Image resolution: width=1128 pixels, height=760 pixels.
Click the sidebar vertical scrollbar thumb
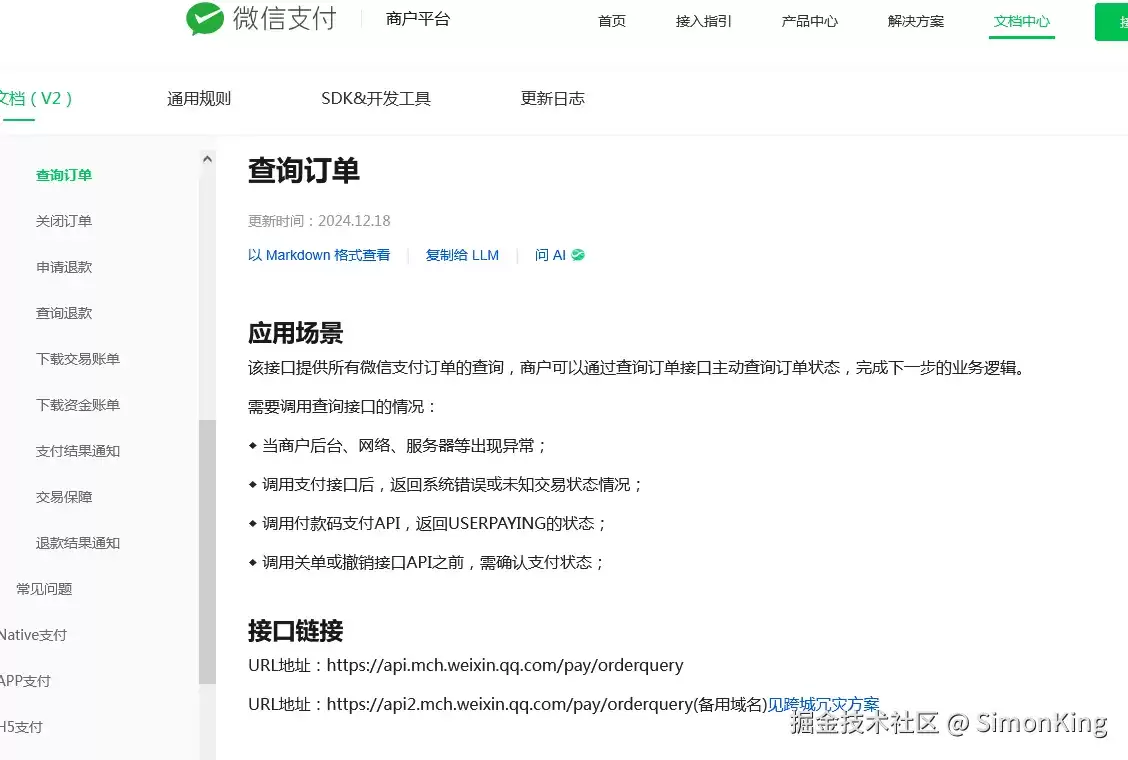click(207, 551)
